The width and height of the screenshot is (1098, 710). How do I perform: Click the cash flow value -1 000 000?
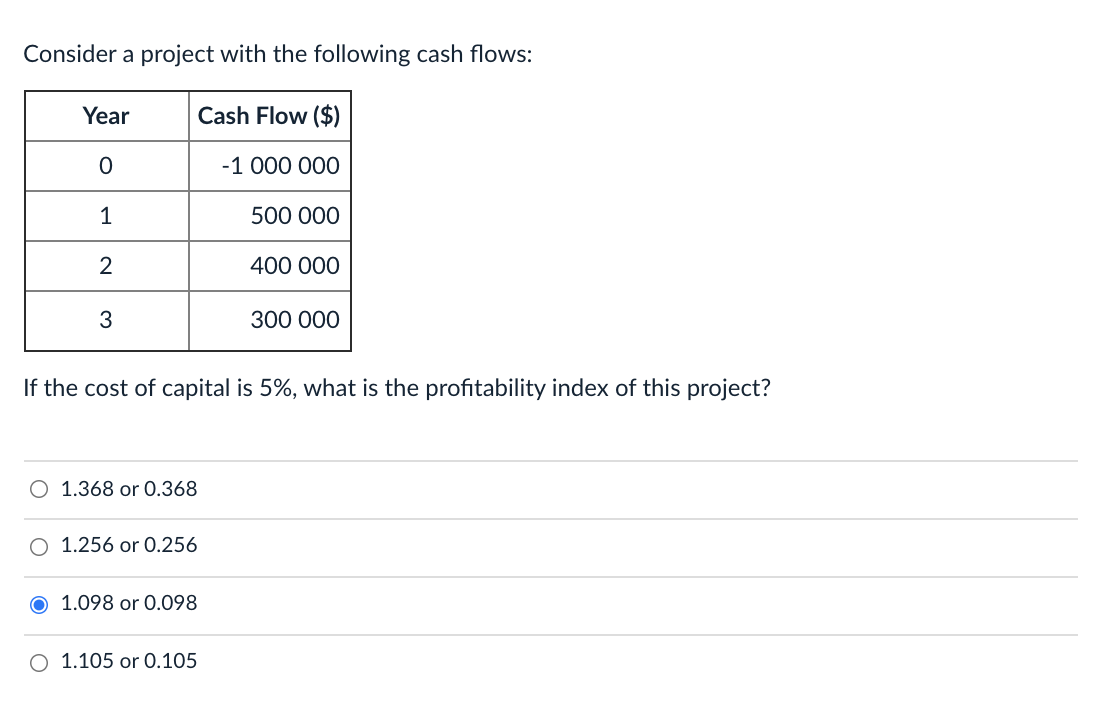coord(283,165)
